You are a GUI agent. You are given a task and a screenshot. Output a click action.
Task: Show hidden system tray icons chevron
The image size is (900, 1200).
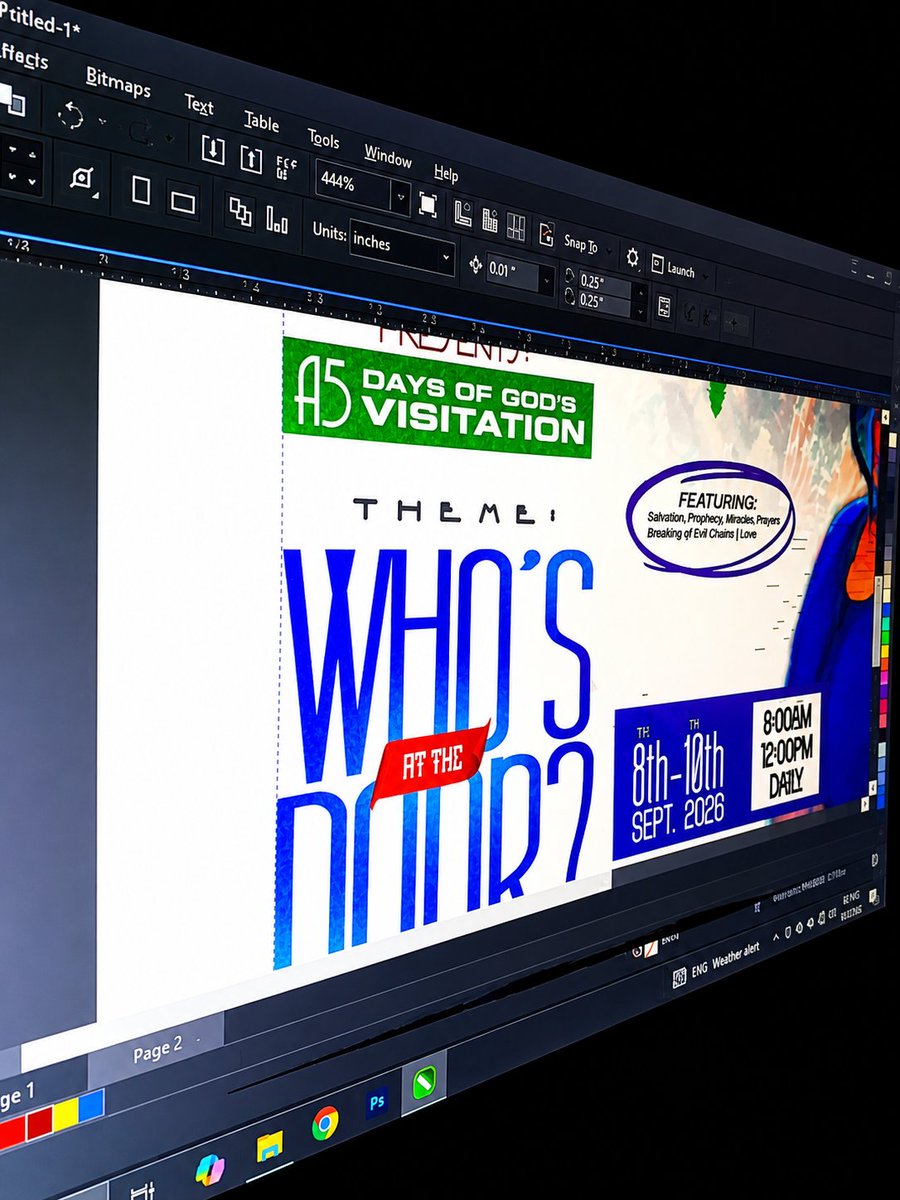point(776,936)
